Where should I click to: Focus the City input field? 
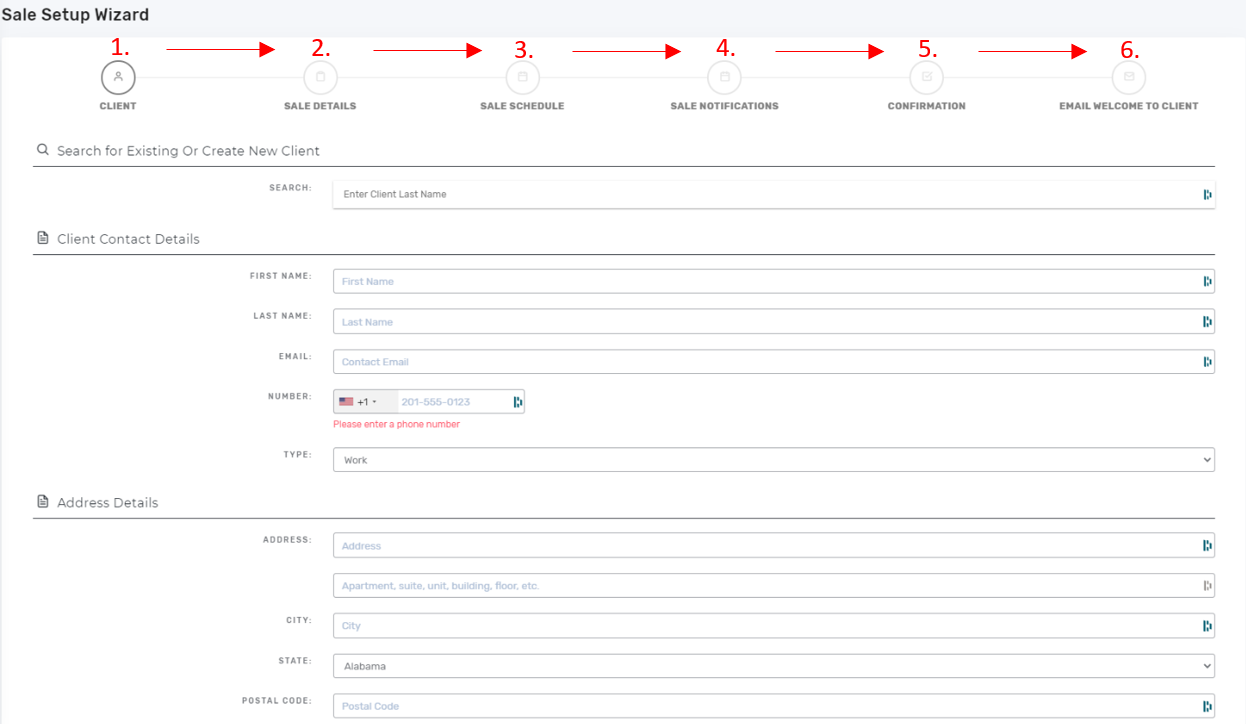(x=774, y=626)
